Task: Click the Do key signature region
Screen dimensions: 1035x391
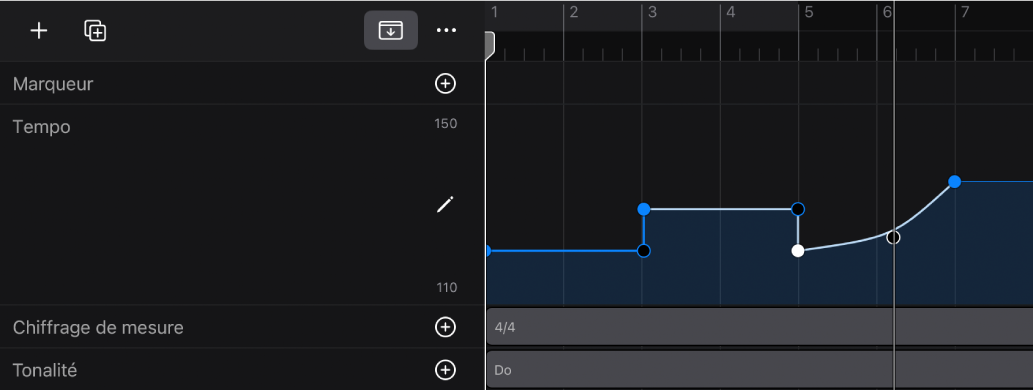Action: 760,369
